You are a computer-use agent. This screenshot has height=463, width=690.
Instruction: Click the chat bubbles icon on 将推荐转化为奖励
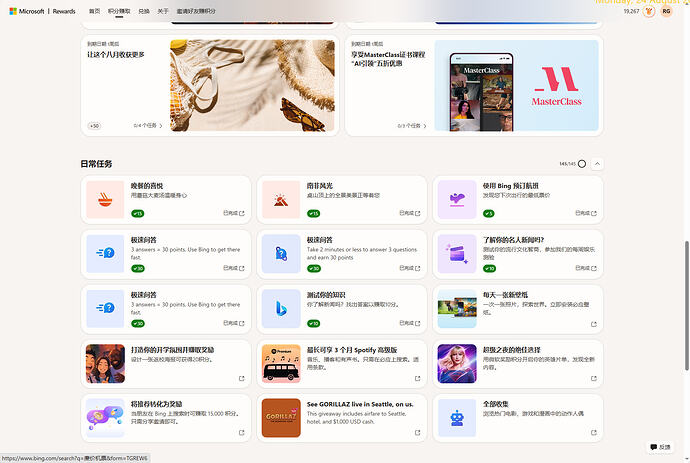(x=105, y=418)
